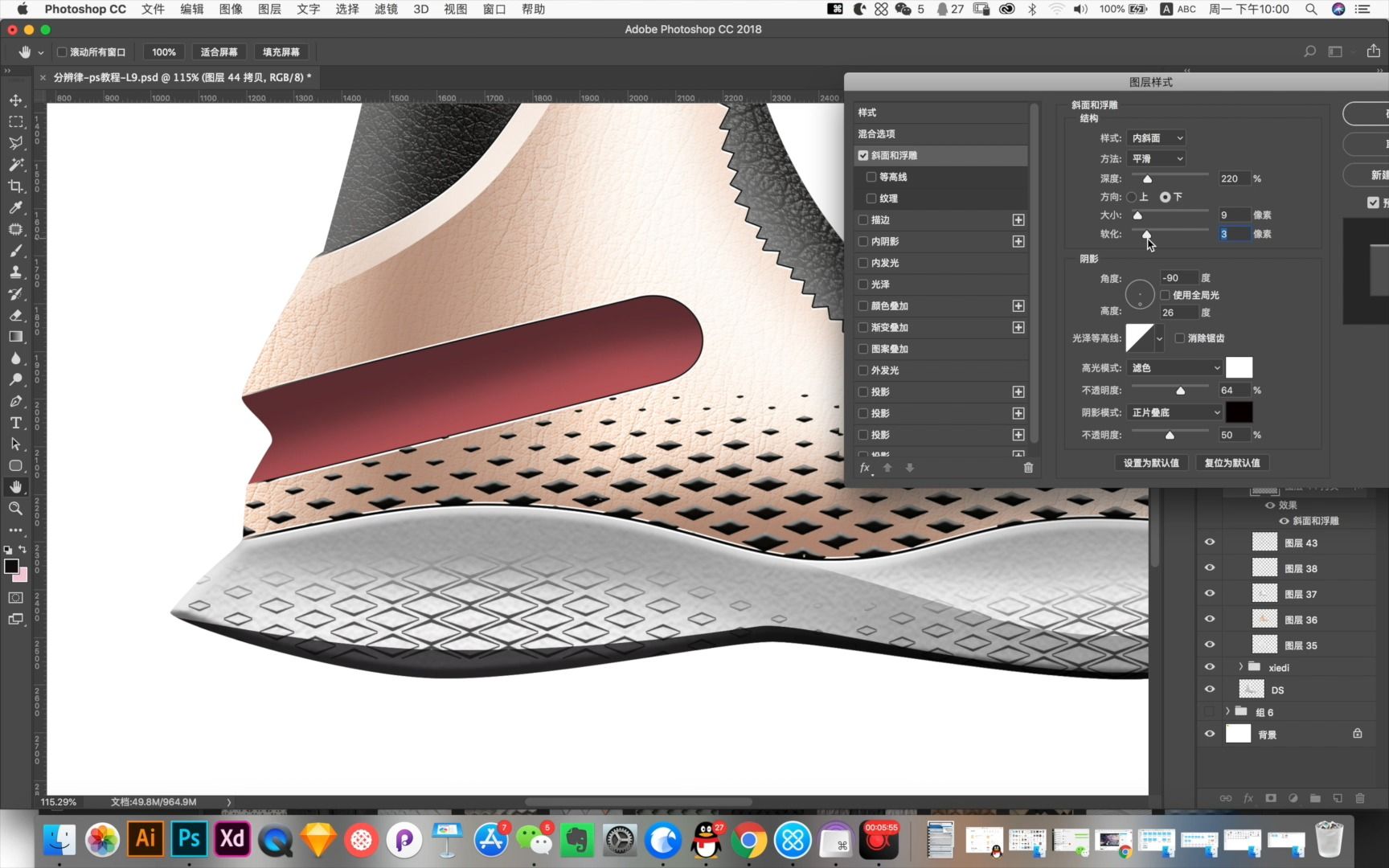Open the 窗口 menu
This screenshot has height=868, width=1389.
[494, 9]
